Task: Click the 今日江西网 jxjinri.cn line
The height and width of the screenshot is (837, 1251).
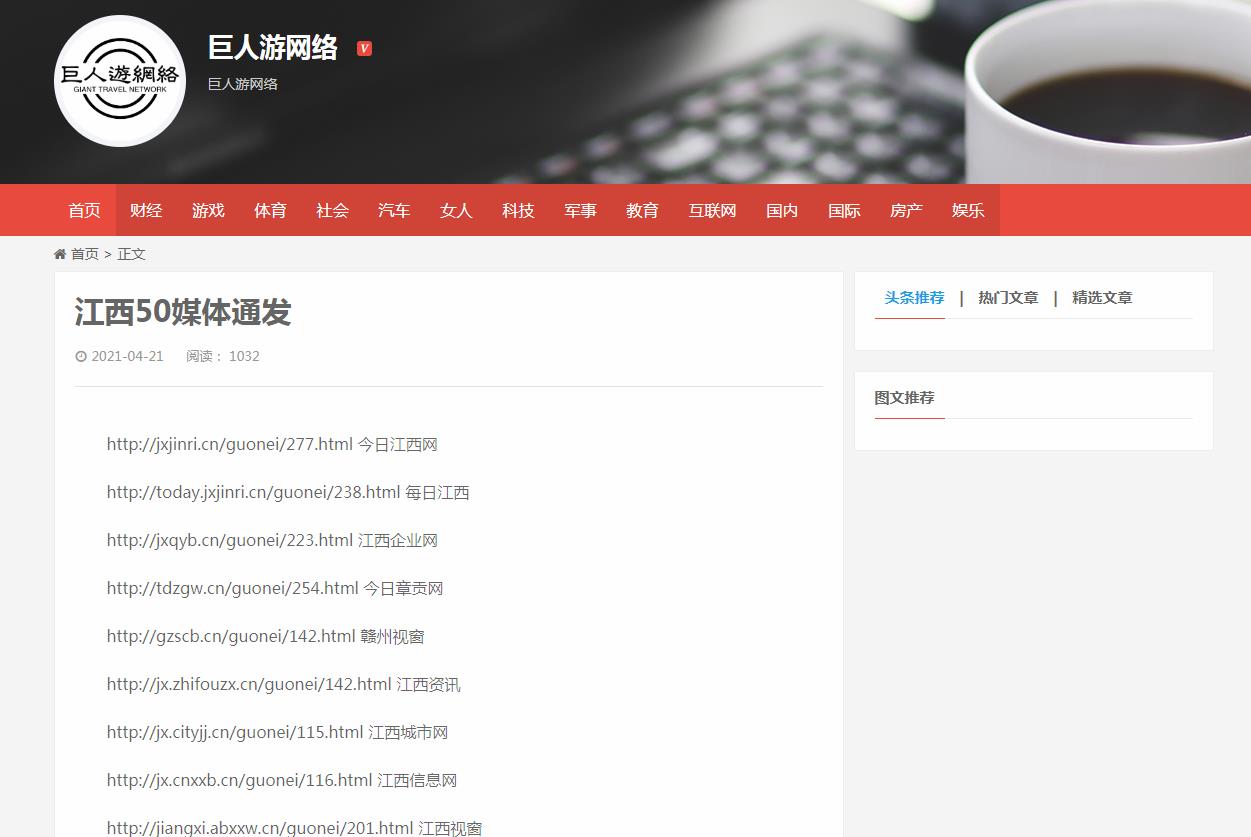Action: point(272,444)
